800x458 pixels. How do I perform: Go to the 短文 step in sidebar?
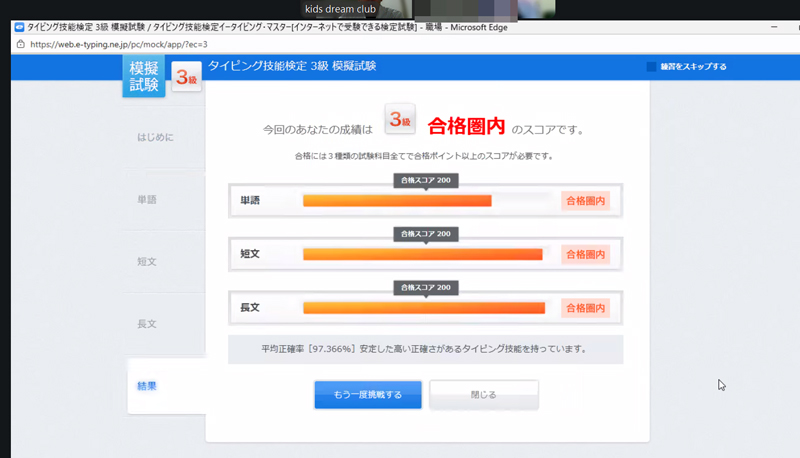147,261
